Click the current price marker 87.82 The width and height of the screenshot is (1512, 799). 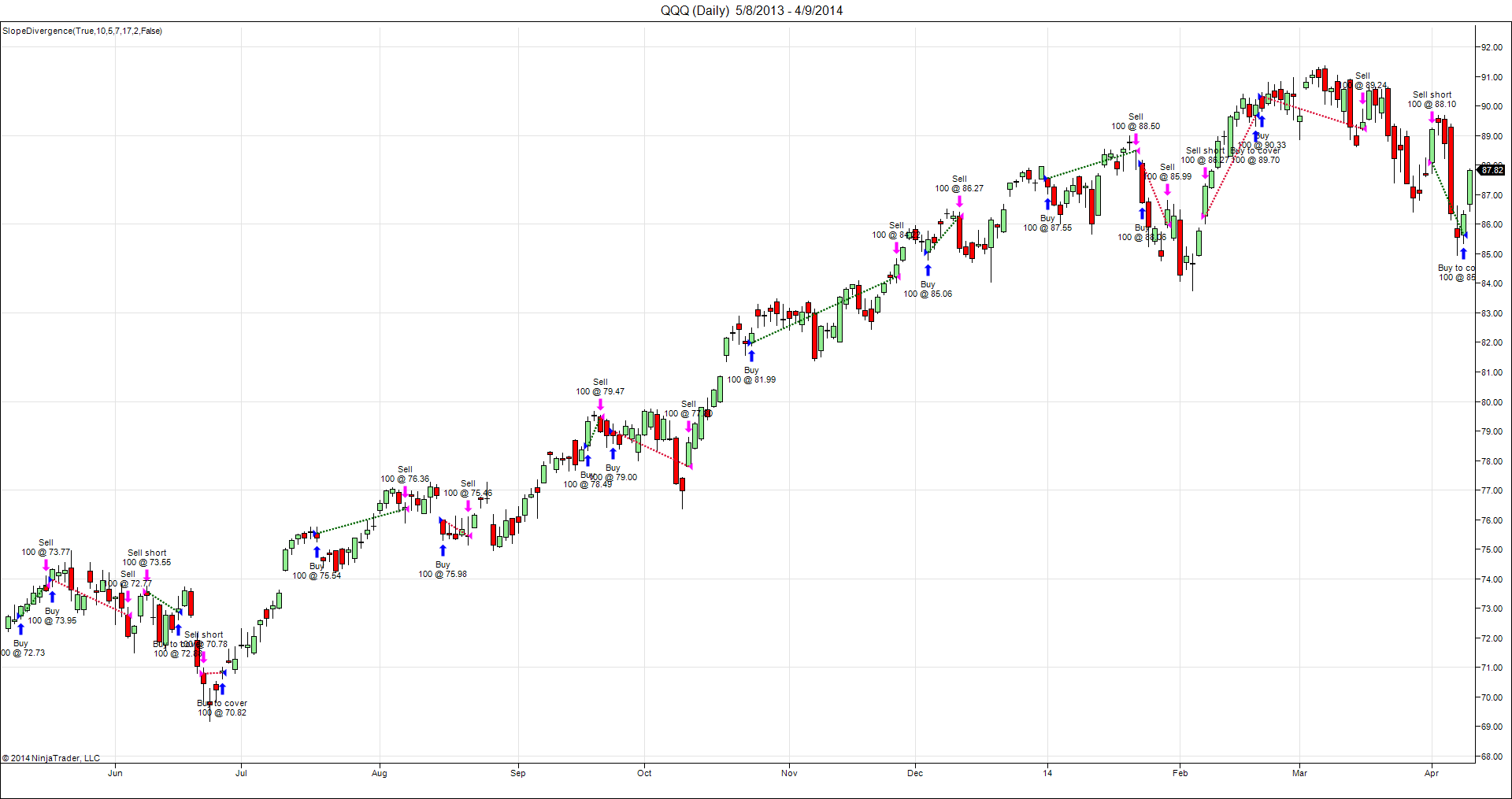pos(1492,170)
